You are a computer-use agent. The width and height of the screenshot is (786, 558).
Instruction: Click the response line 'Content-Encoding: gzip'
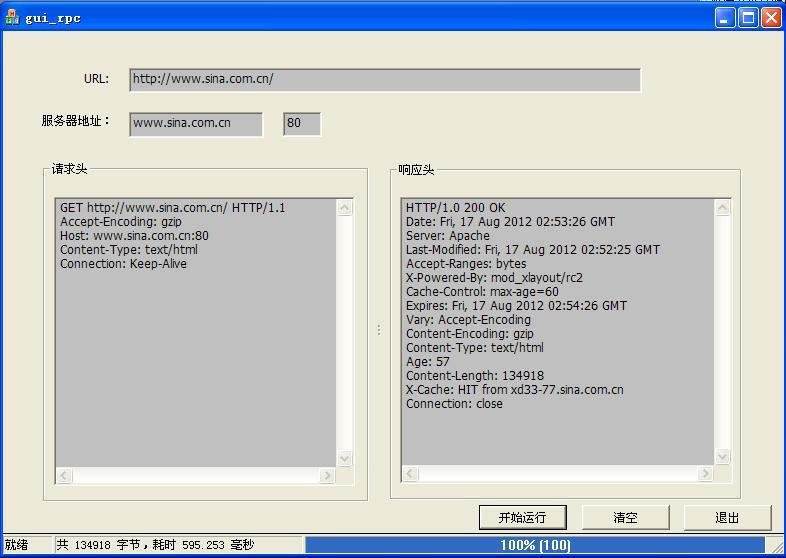click(x=470, y=334)
